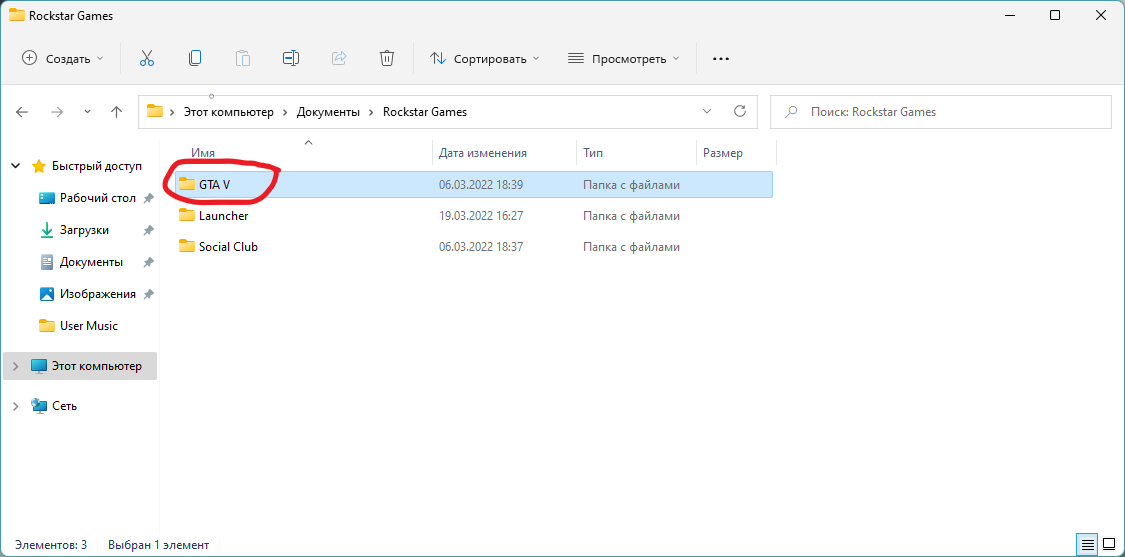Select the Launcher folder name

pyautogui.click(x=224, y=215)
